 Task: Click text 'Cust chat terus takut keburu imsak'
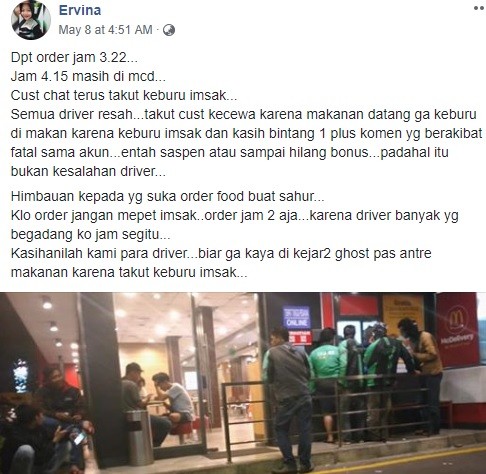[x=118, y=95]
